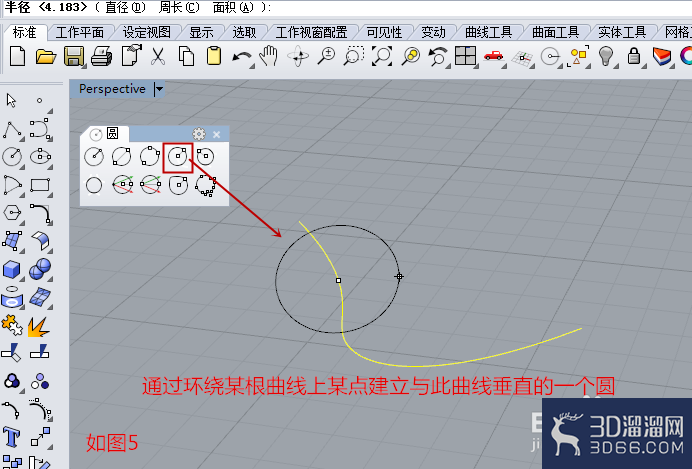Click the Join puzzle piece icon
692x469 pixels.
[x=12, y=325]
